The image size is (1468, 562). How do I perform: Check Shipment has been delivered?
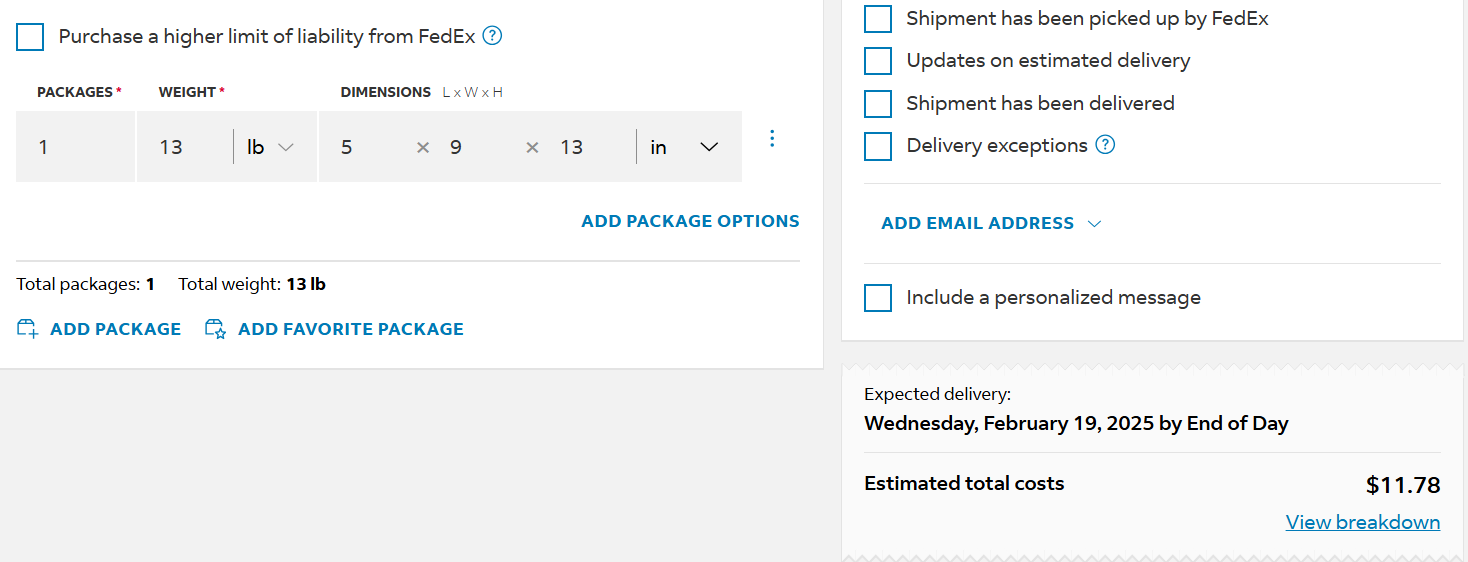pyautogui.click(x=878, y=103)
